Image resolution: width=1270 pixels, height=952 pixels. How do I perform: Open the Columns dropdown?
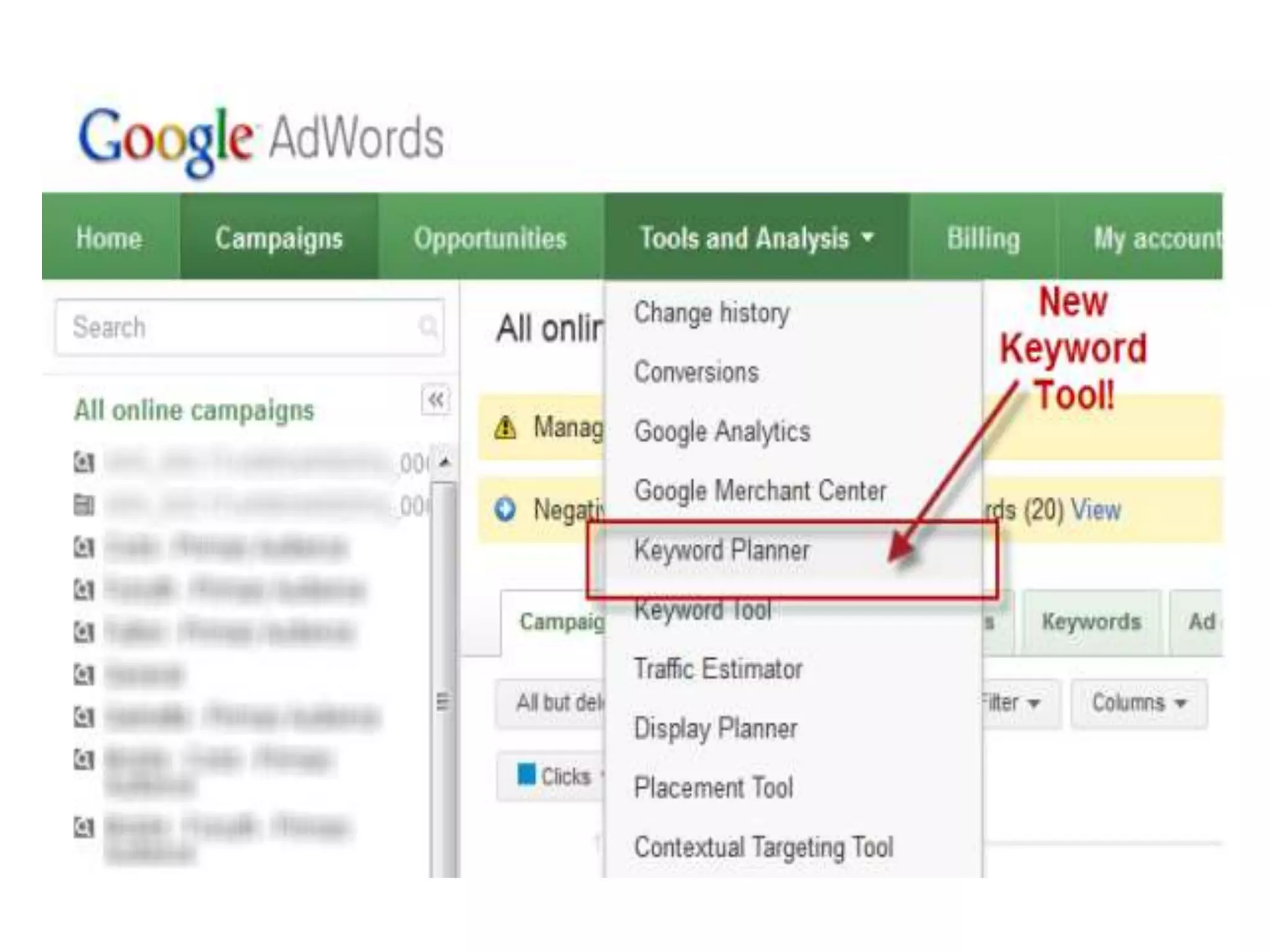pyautogui.click(x=1139, y=703)
